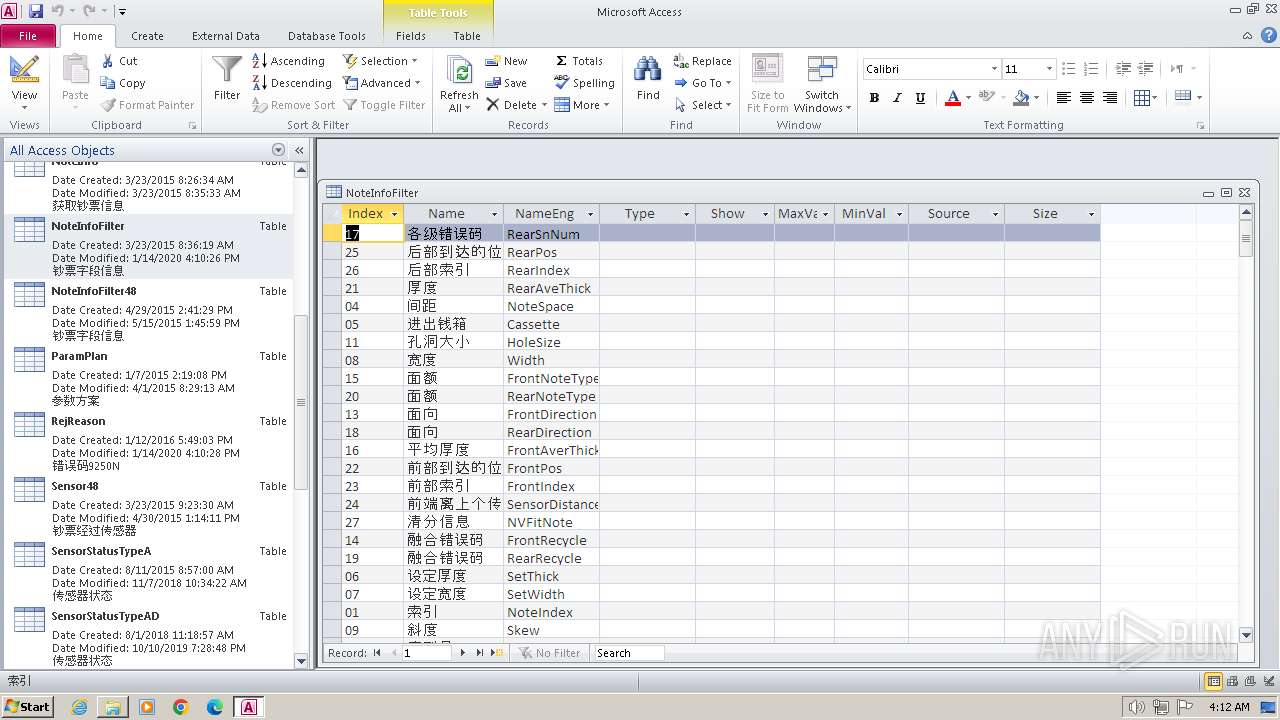Sort Ascending A to Z

point(289,61)
